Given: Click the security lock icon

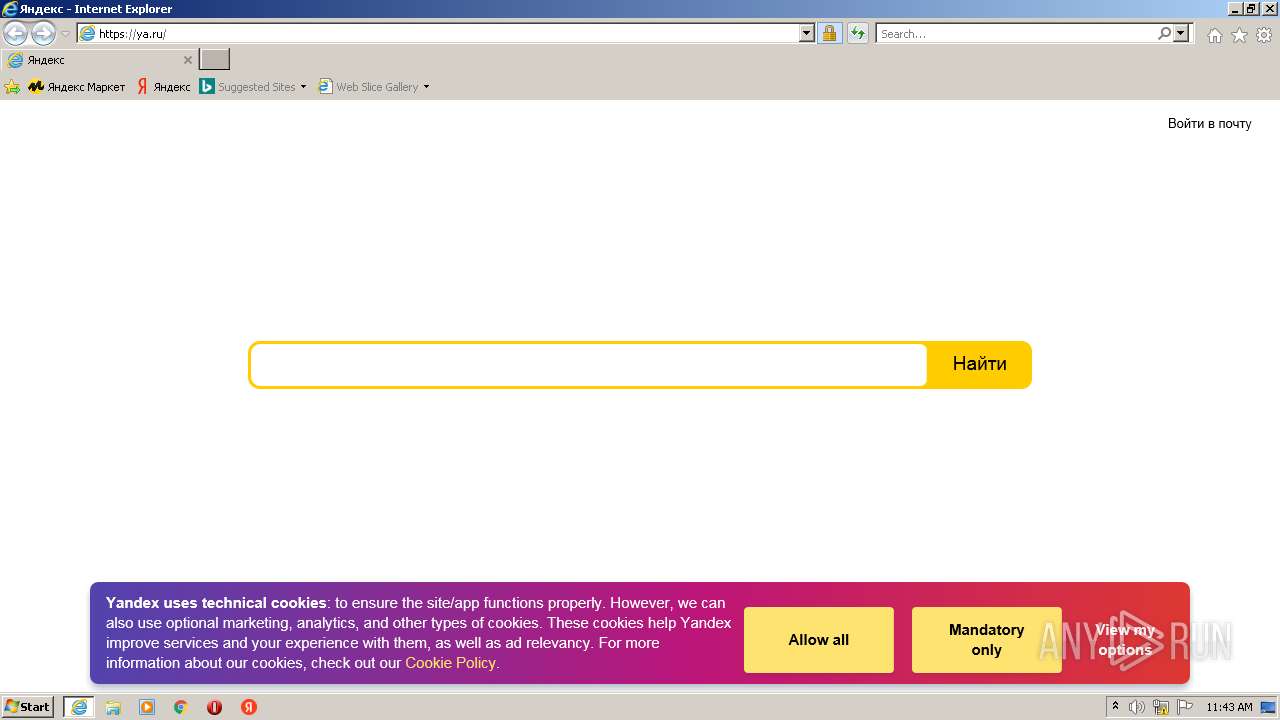Looking at the screenshot, I should pos(829,33).
